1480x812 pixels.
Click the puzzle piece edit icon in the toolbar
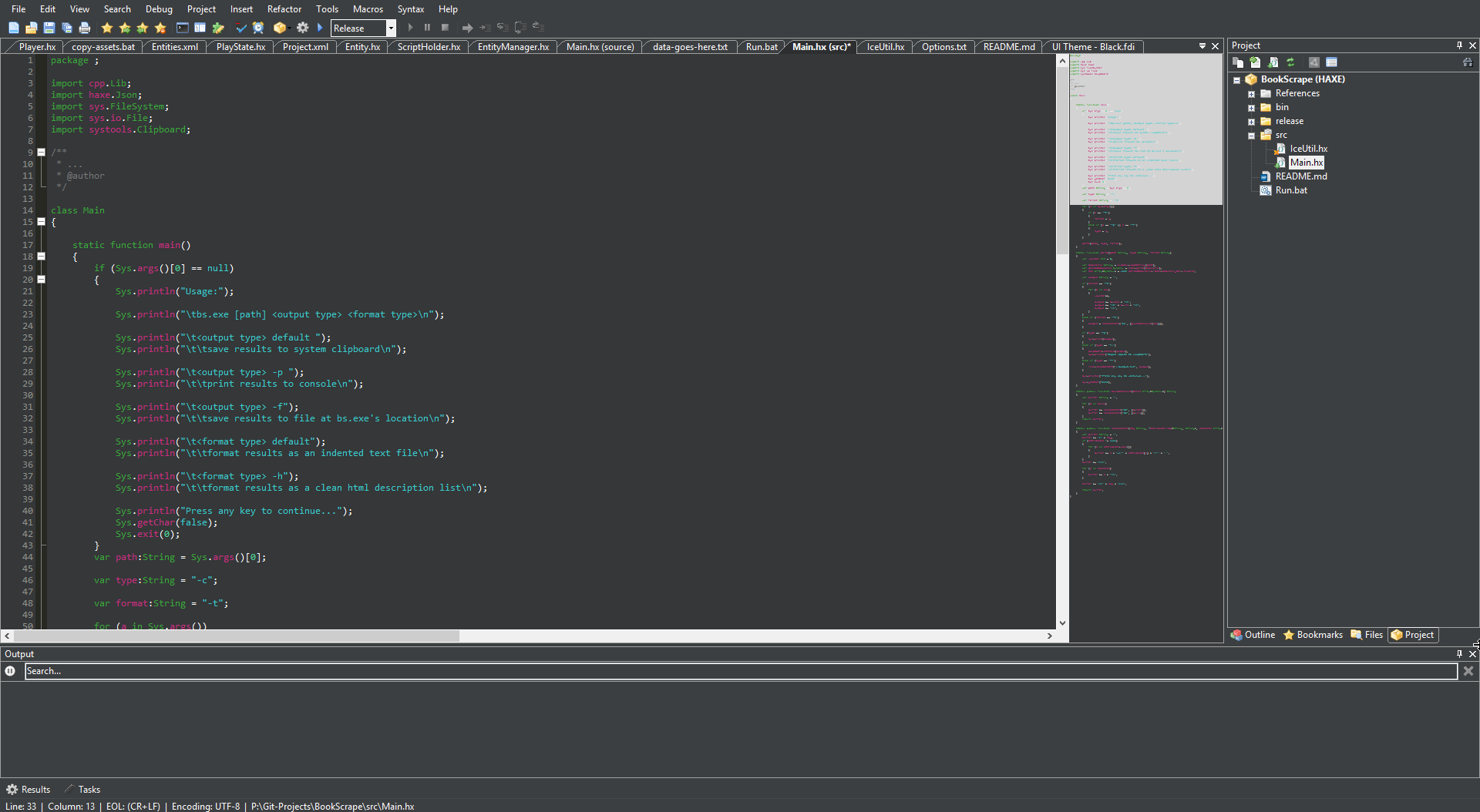tap(218, 28)
